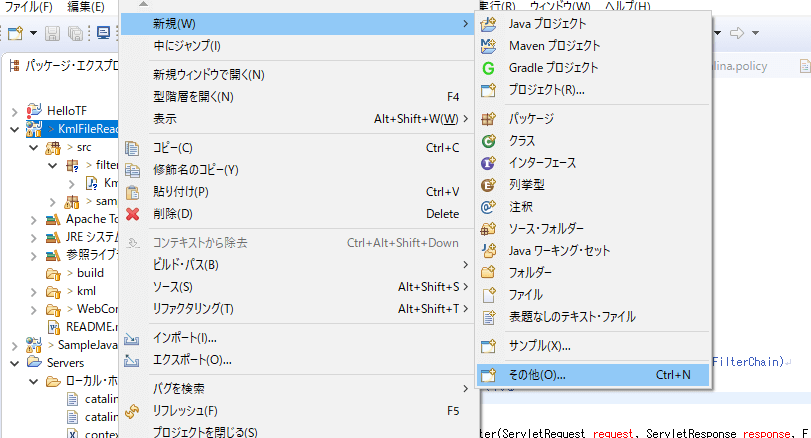Open the リファクタリング(T) submenu

[x=297, y=309]
